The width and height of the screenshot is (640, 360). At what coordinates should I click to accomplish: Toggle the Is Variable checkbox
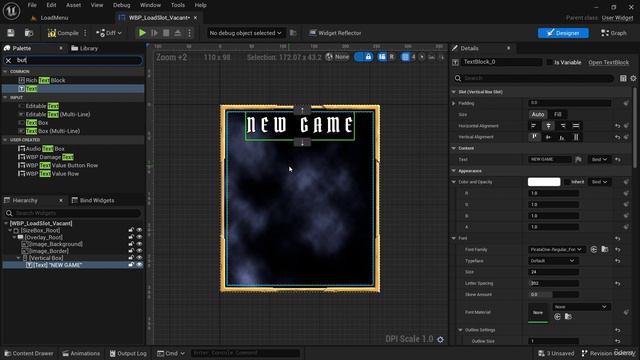coord(550,62)
